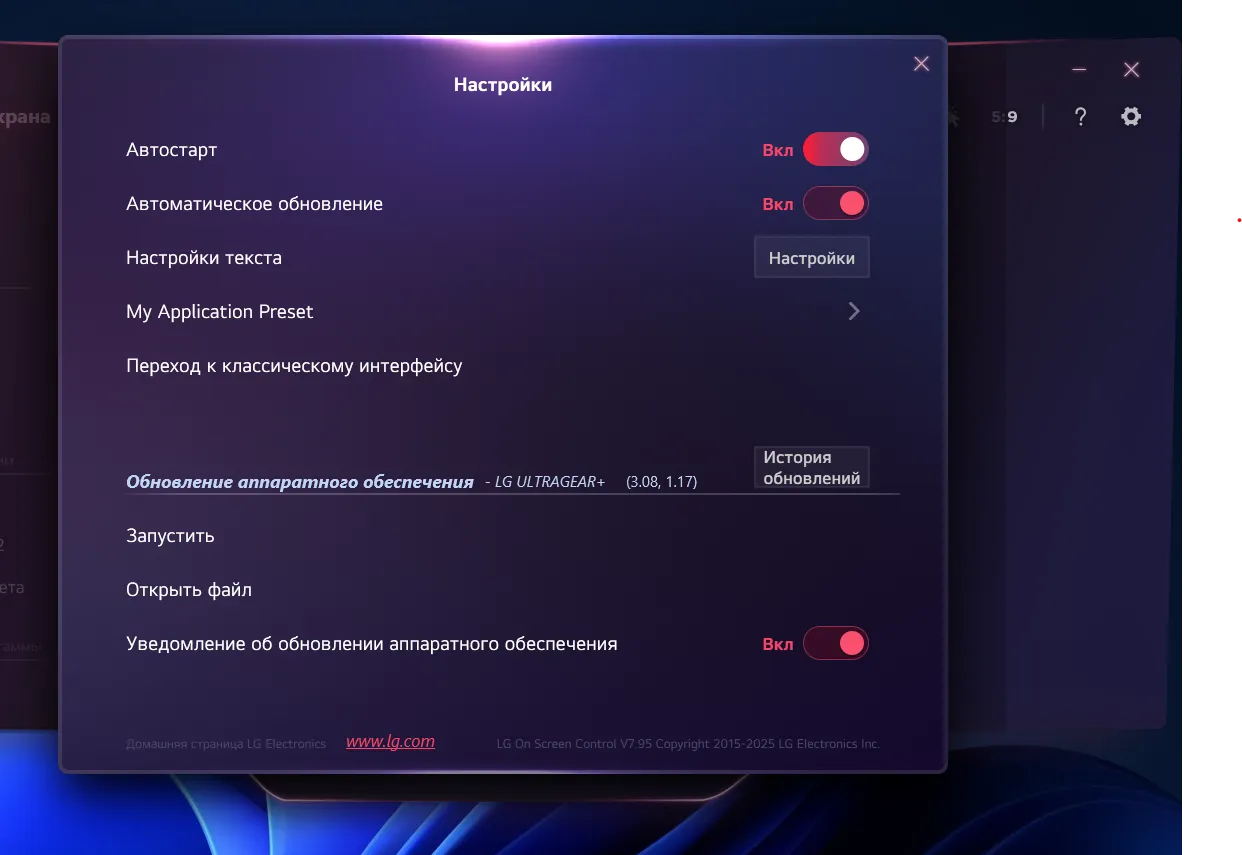This screenshot has width=1242, height=855.
Task: Choose Открыть файл option
Action: 189,590
